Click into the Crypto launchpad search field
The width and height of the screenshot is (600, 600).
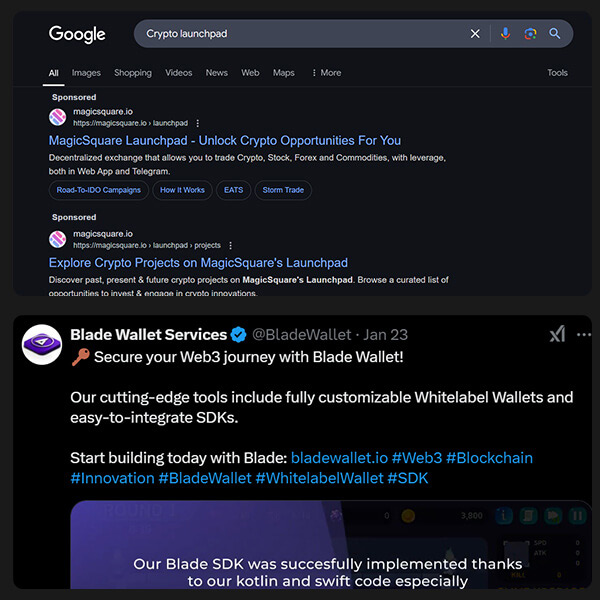[300, 34]
